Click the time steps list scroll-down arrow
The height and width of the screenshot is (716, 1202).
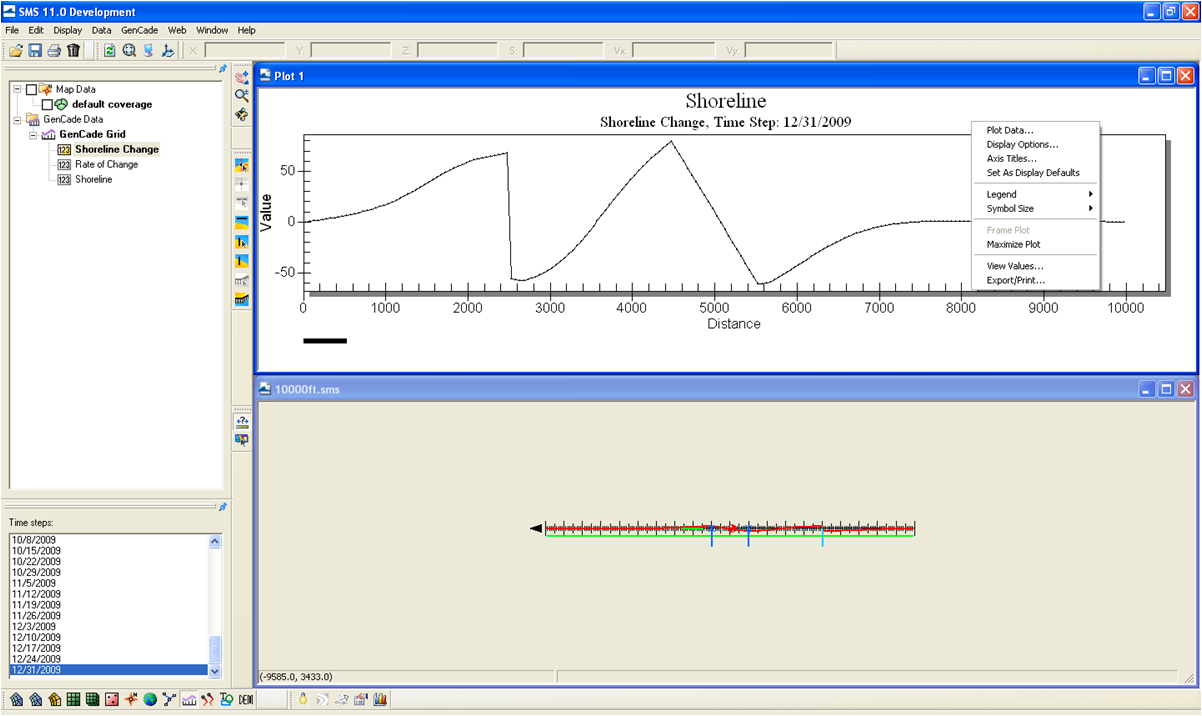(215, 672)
